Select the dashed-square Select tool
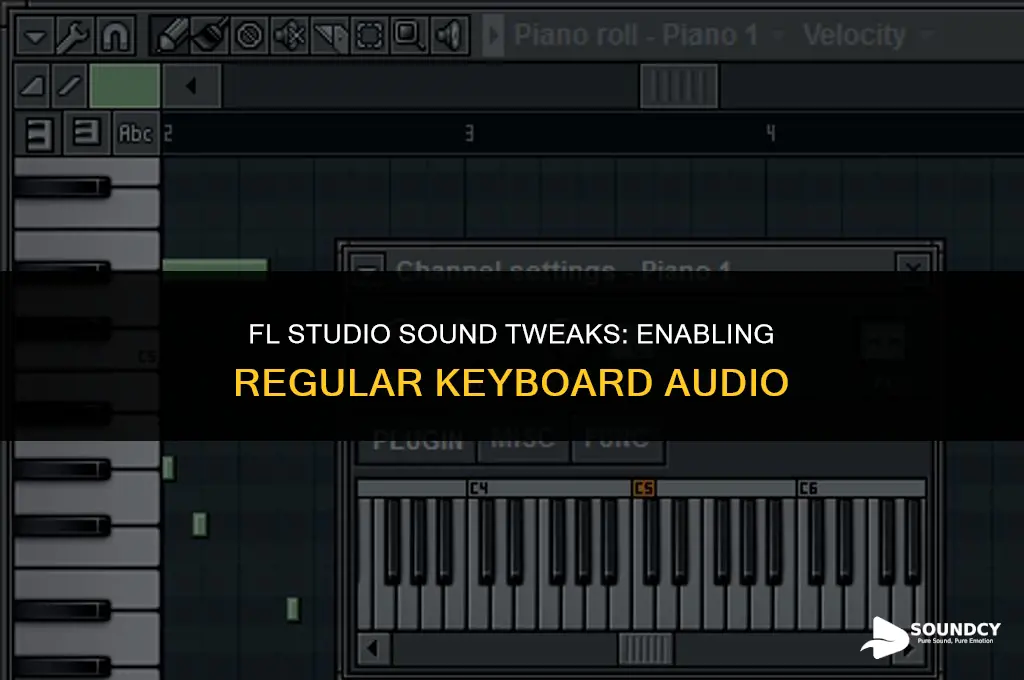 pos(370,35)
